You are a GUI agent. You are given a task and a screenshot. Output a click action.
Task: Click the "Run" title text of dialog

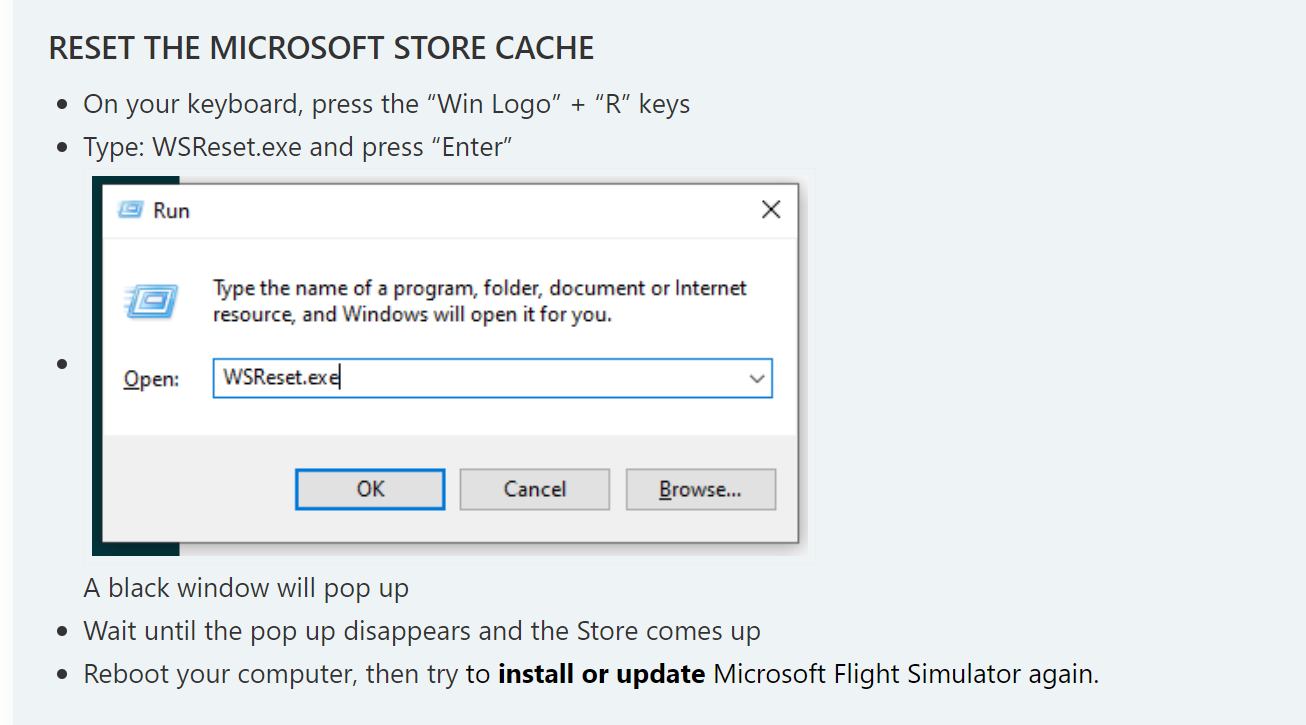click(171, 210)
